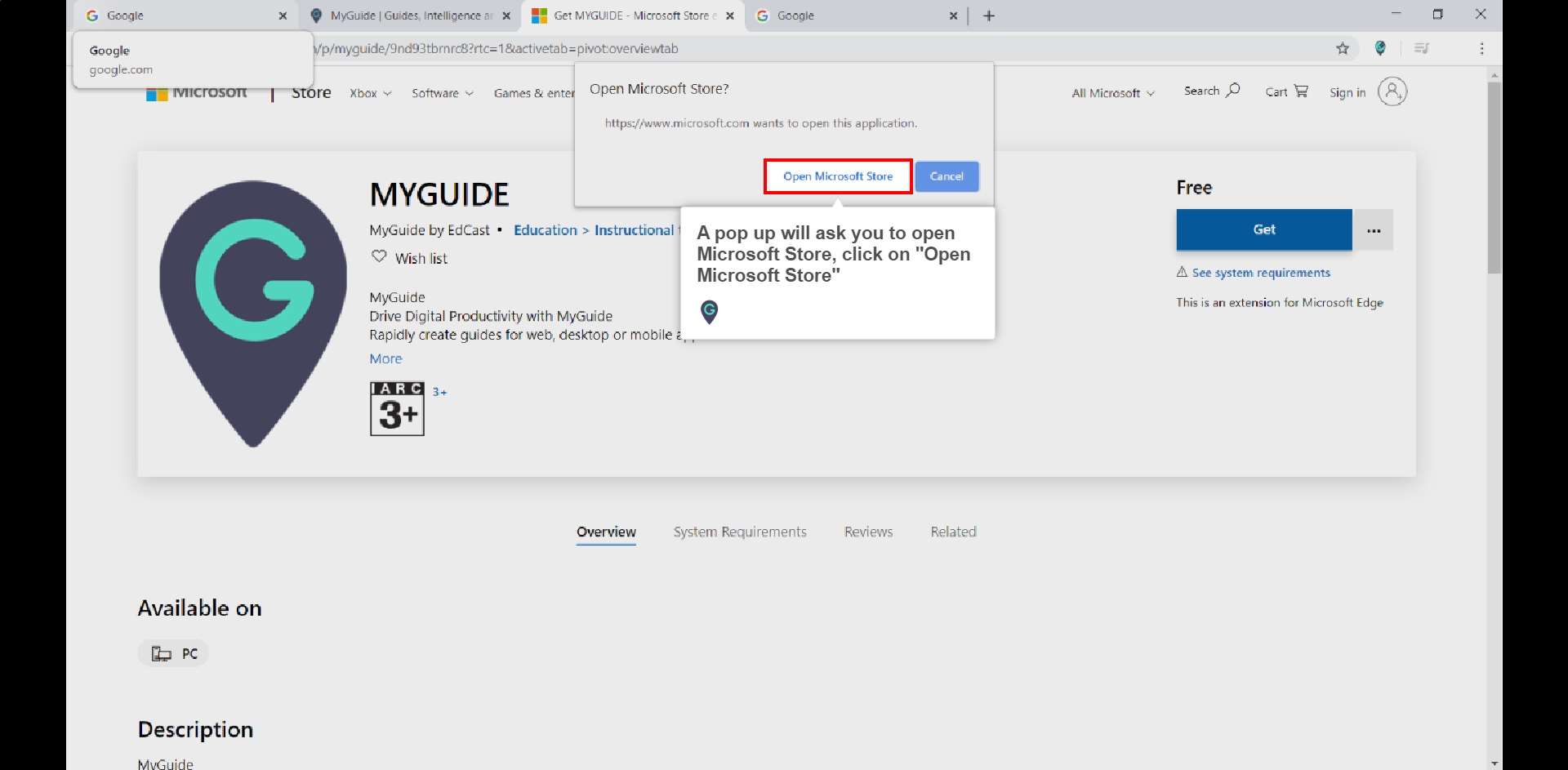Click the Wish list label
This screenshot has width=1568, height=770.
tap(421, 258)
